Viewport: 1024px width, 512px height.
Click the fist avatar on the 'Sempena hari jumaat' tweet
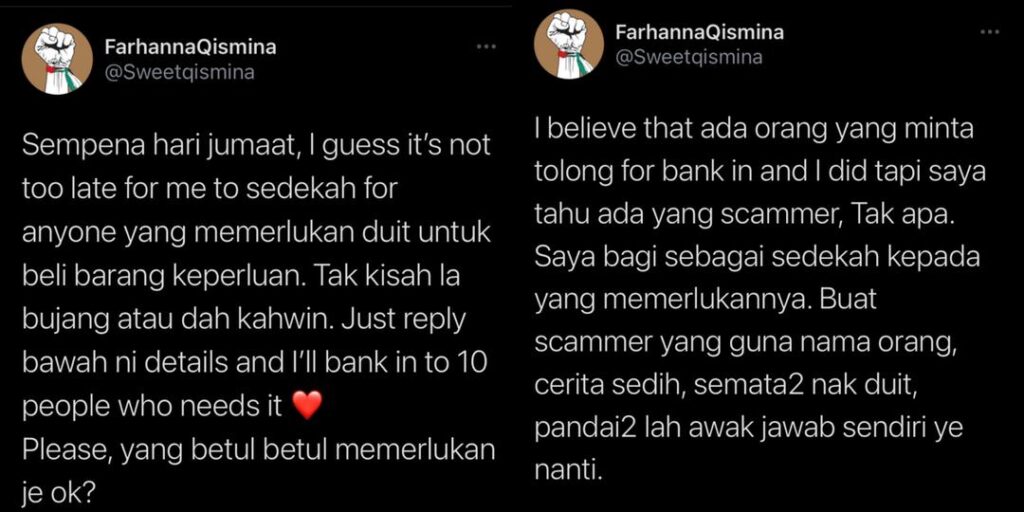coord(57,59)
